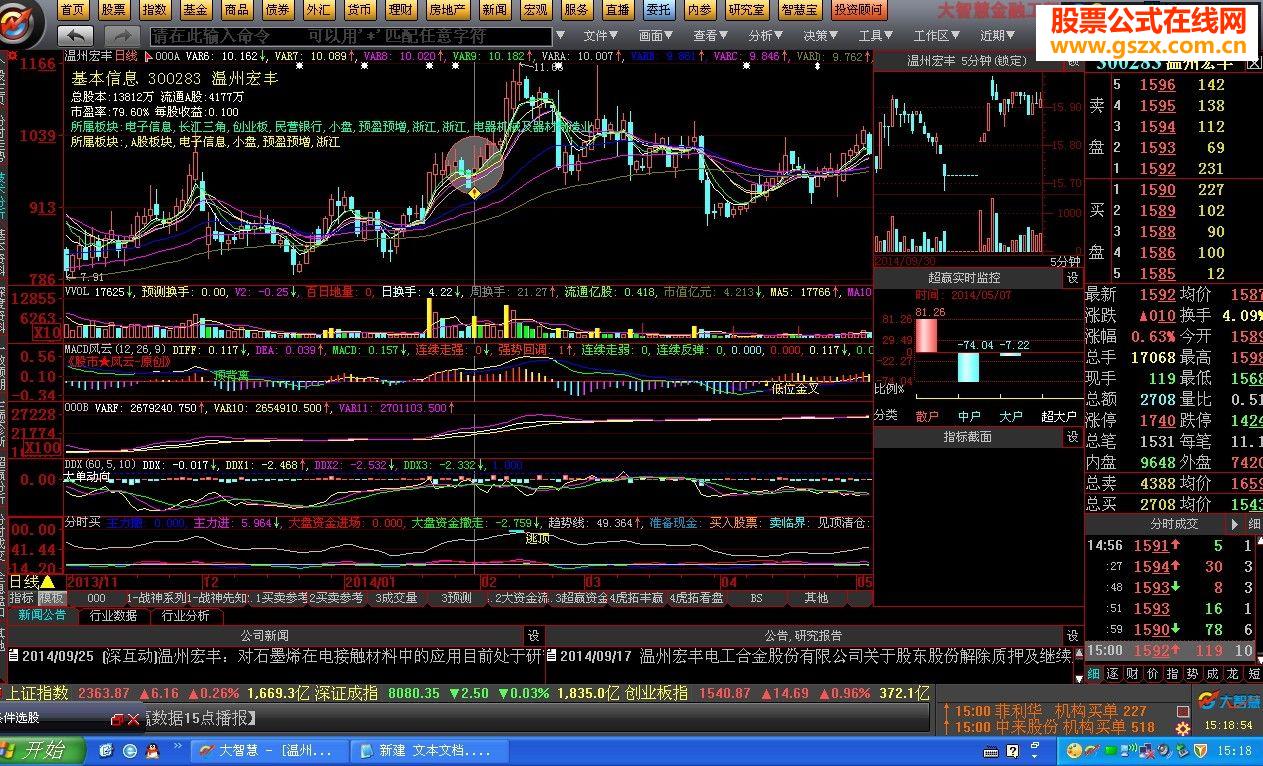Open the 2014/09/25 深互动 news headline
This screenshot has height=766, width=1263.
point(282,657)
